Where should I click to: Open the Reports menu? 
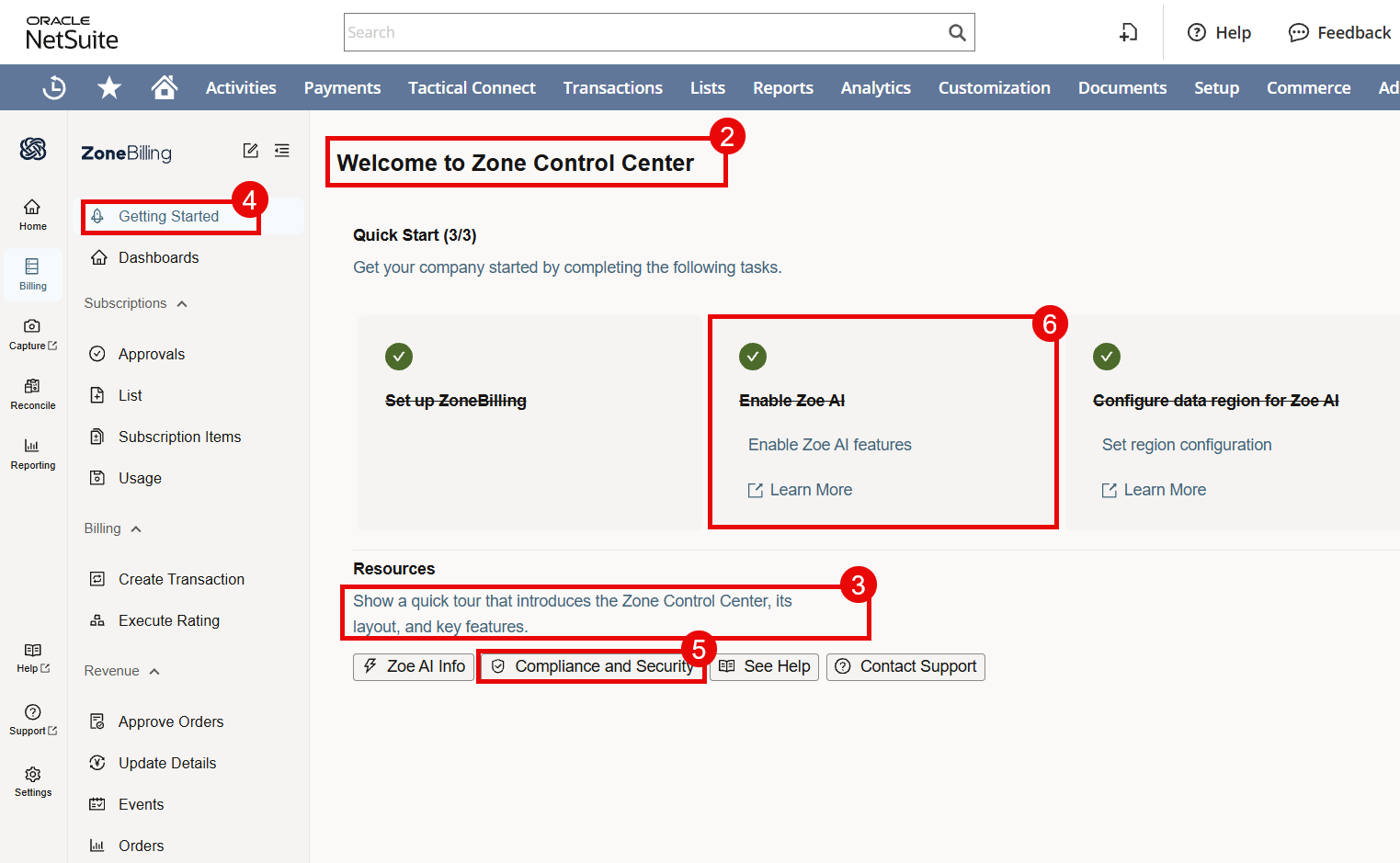pyautogui.click(x=783, y=87)
